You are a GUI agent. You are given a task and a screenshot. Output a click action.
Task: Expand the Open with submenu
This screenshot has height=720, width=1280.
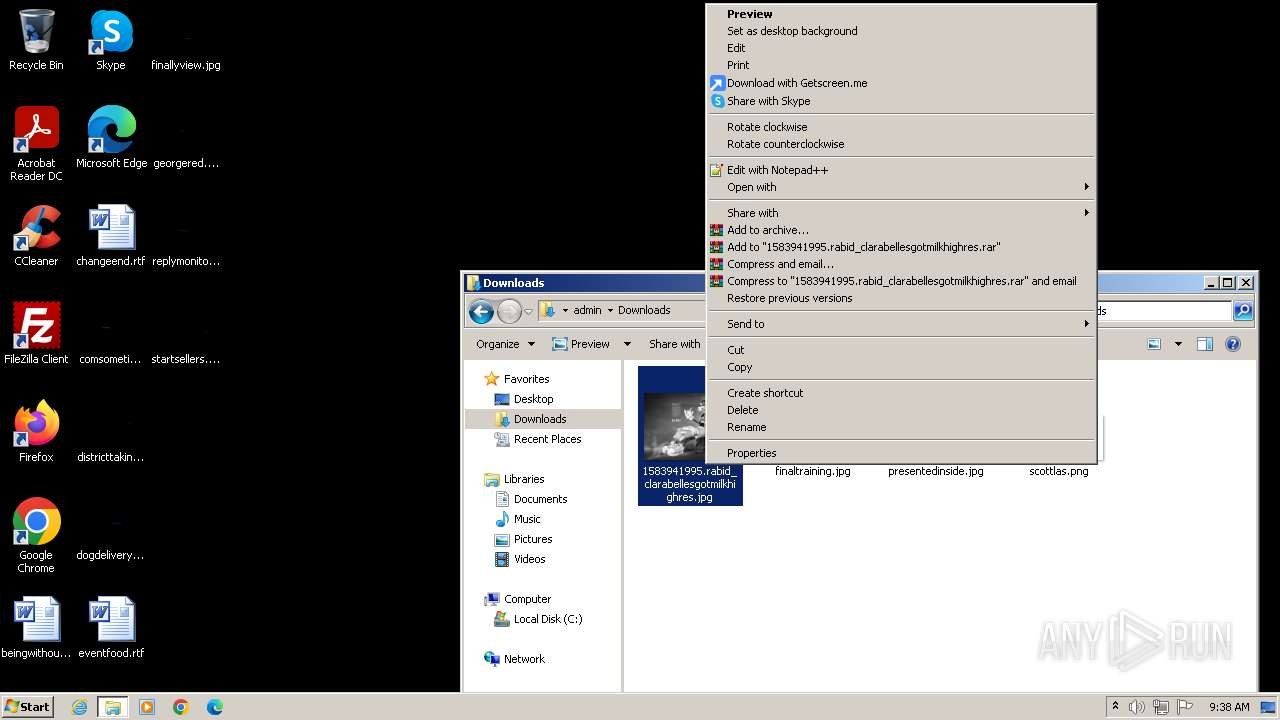pyautogui.click(x=901, y=187)
